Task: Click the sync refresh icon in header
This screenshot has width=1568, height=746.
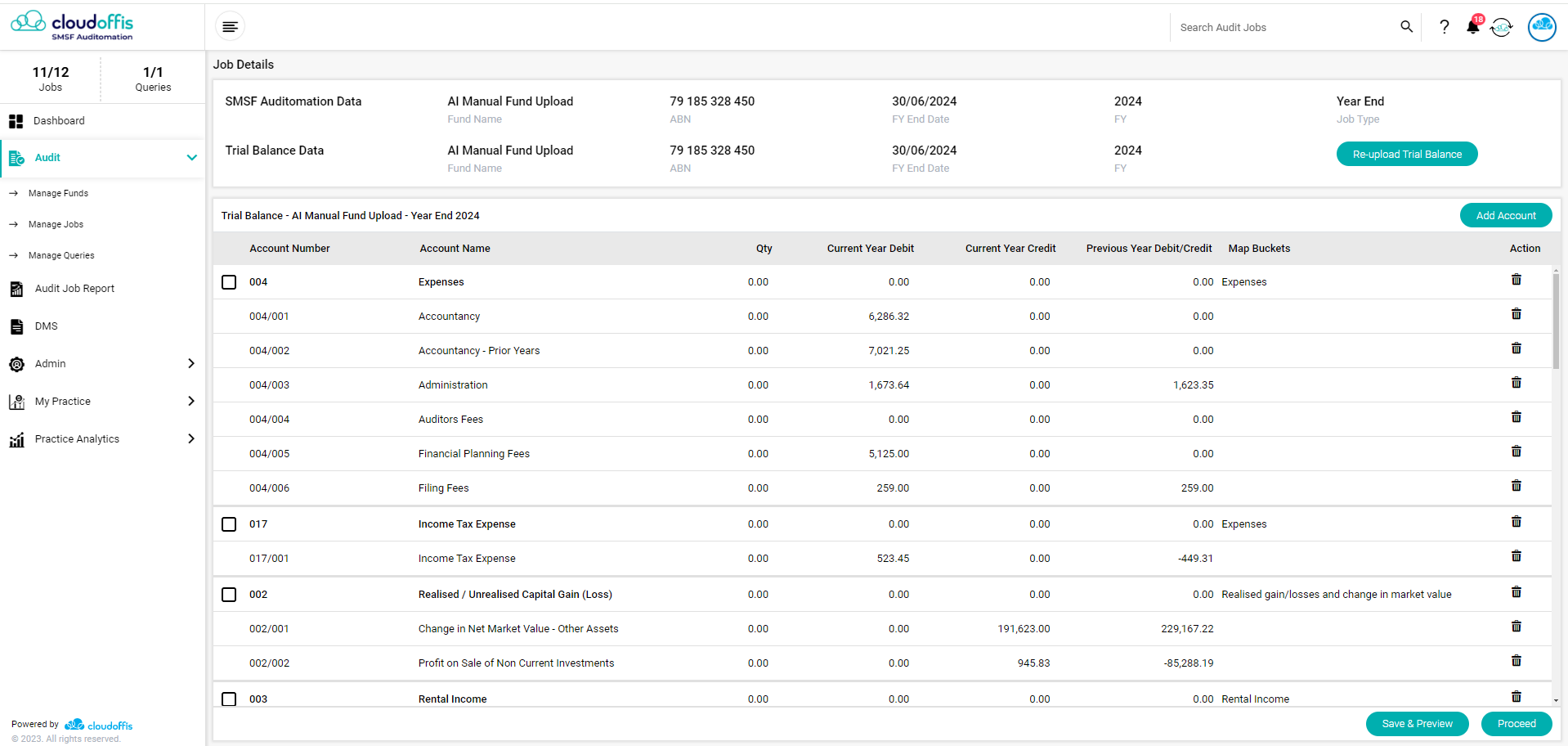Action: coord(1501,28)
